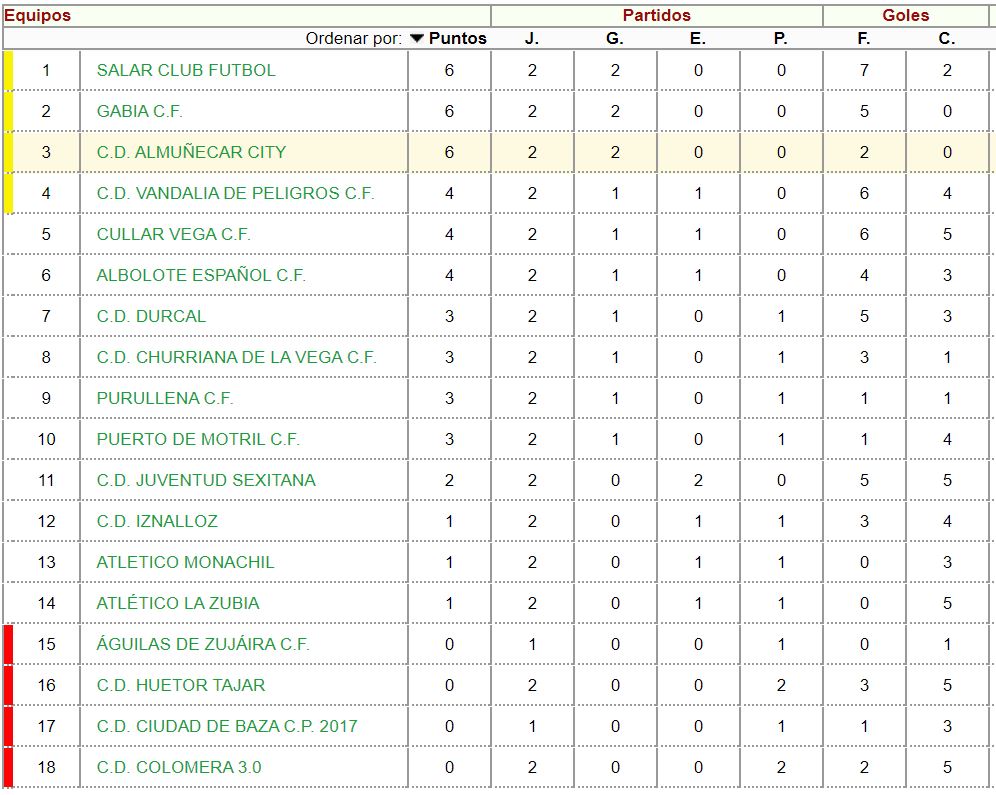The height and width of the screenshot is (795, 996).
Task: Sort by E. draws column header
Action: (x=698, y=39)
